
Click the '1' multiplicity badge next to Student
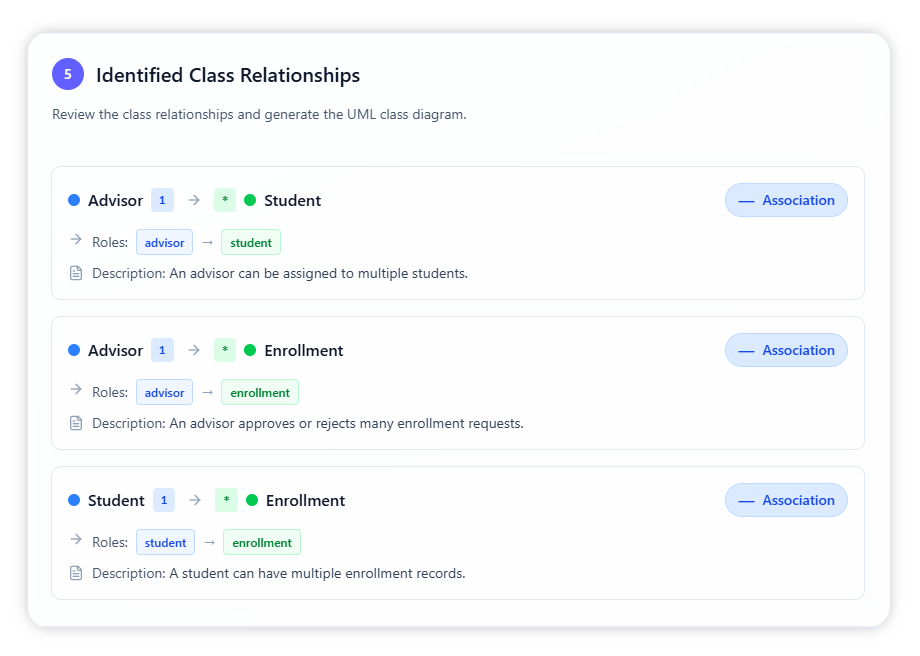coord(164,500)
